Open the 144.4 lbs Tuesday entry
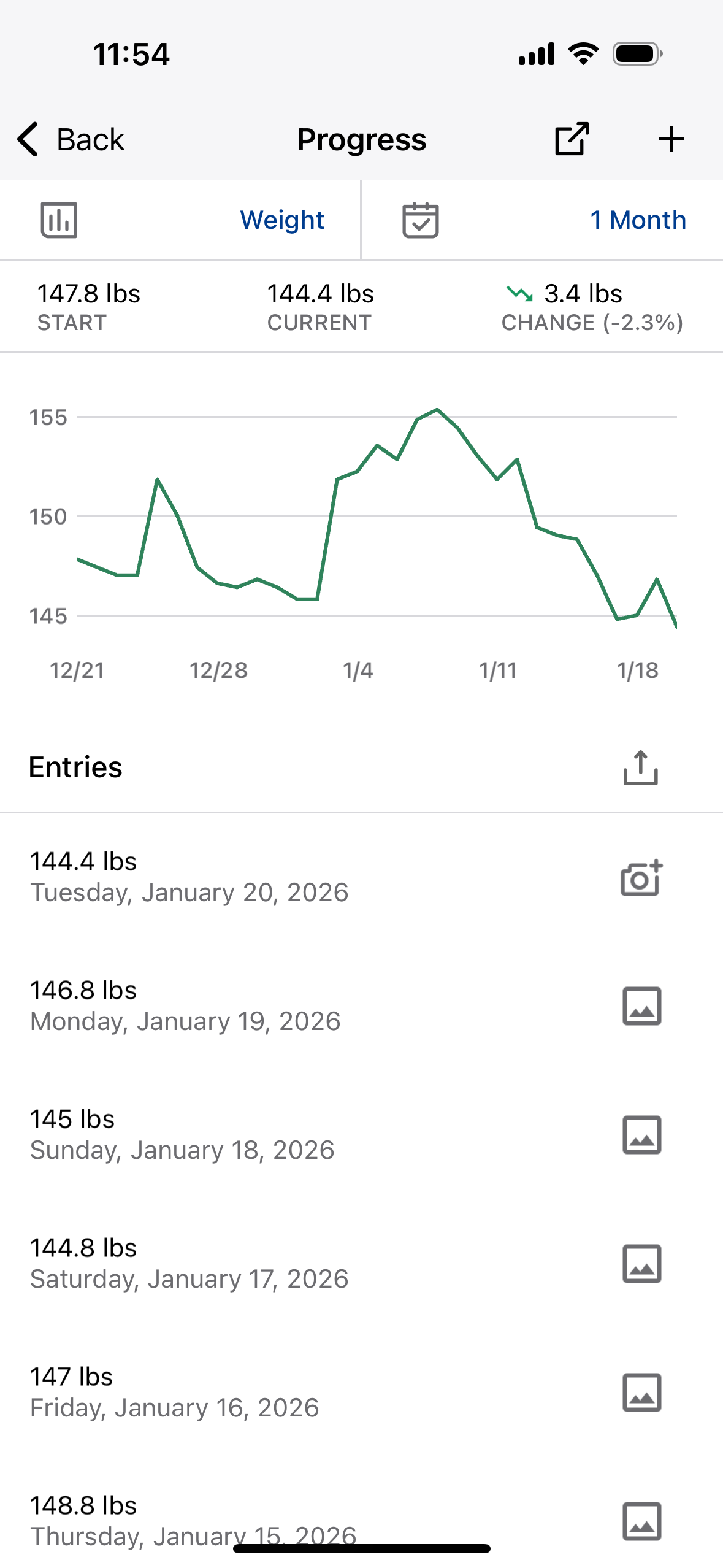 point(361,877)
